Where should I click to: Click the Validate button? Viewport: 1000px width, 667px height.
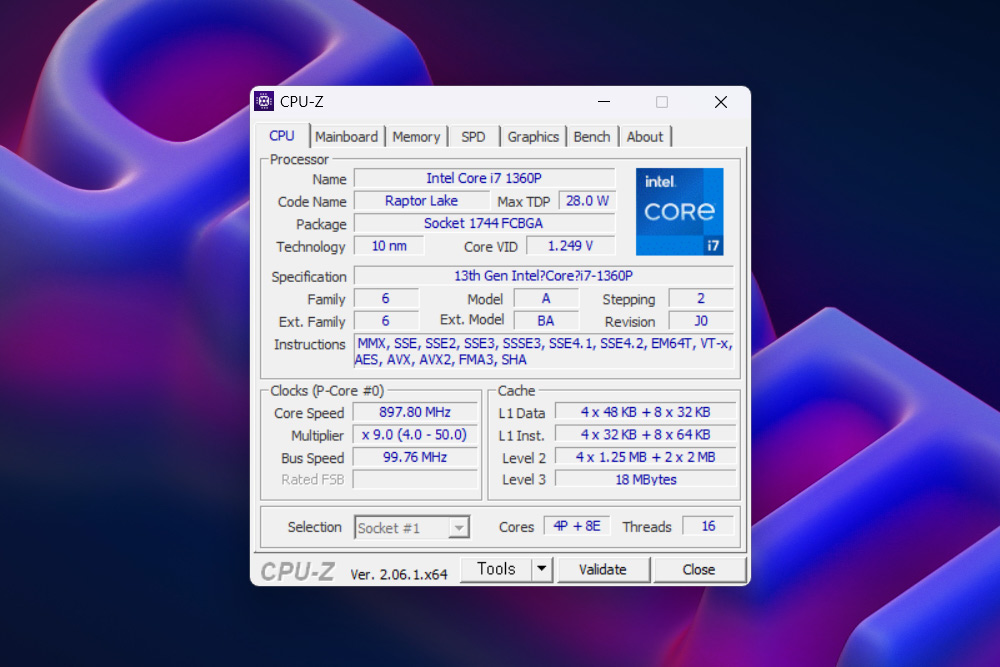click(603, 569)
